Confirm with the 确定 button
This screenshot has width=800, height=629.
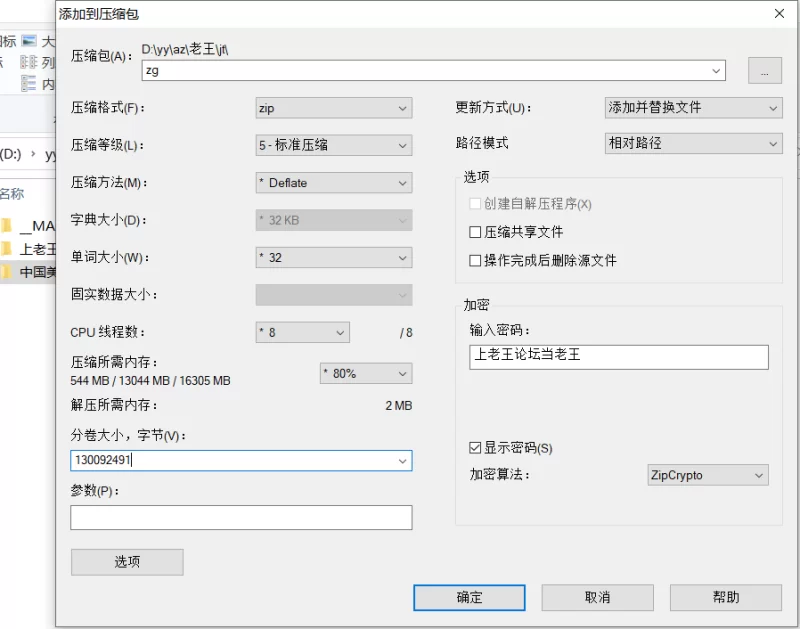(469, 597)
